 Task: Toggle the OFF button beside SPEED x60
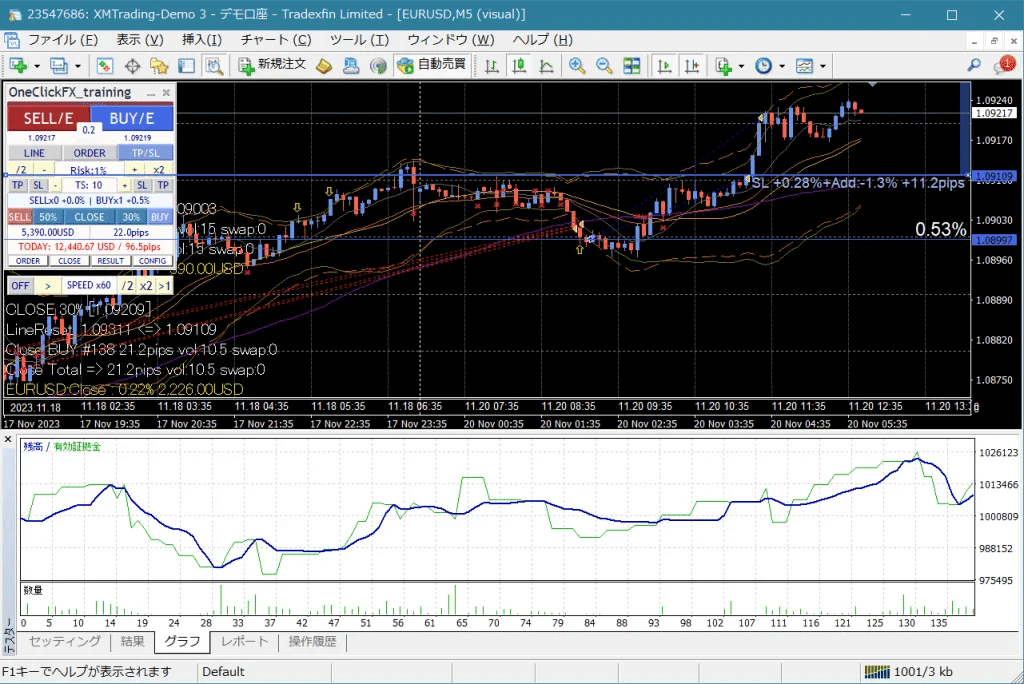point(20,285)
